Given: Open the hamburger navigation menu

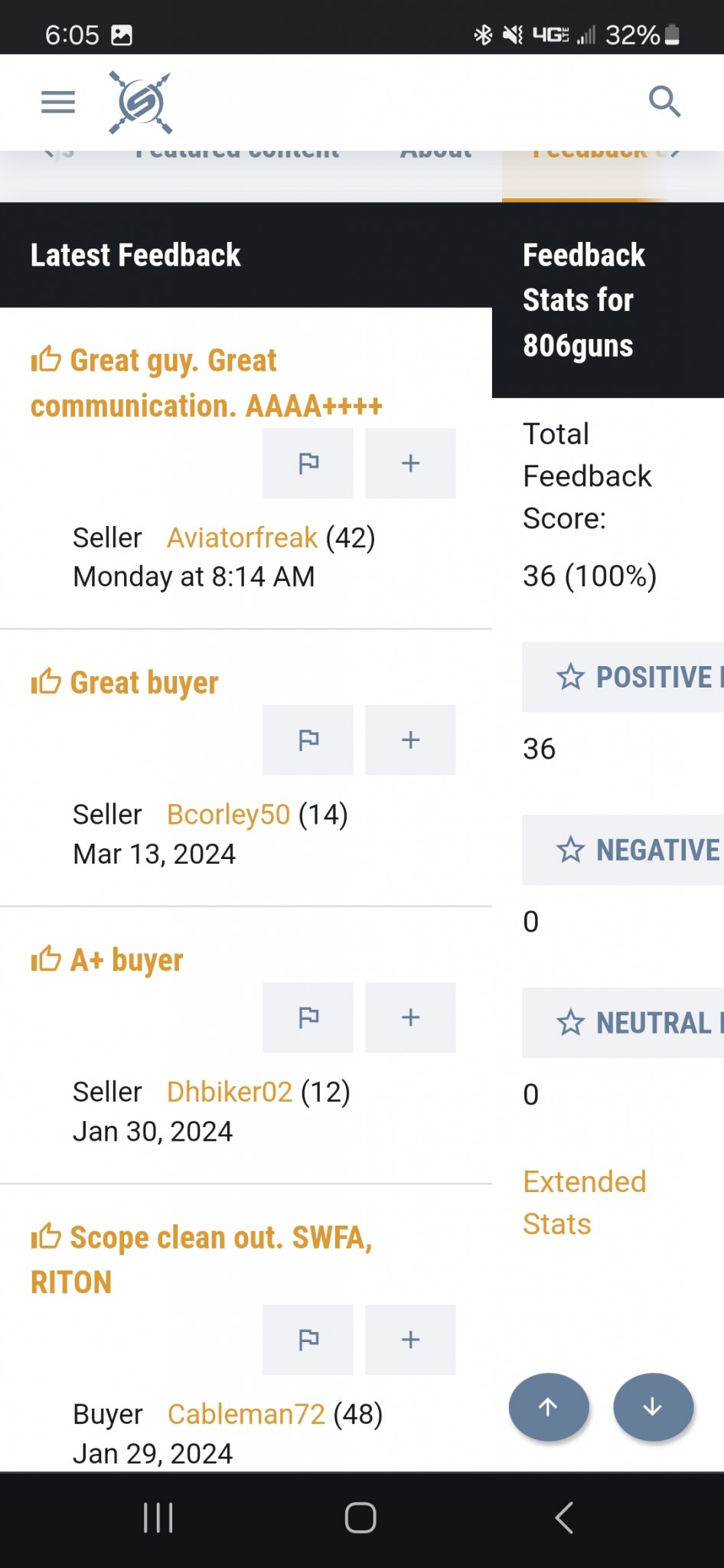Looking at the screenshot, I should coord(58,102).
